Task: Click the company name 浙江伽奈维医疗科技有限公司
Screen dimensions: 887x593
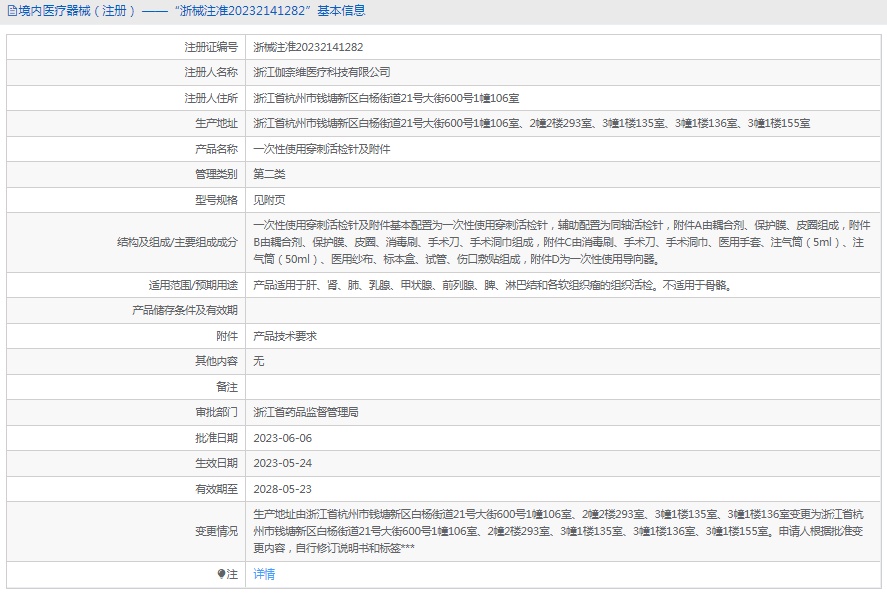Action: pyautogui.click(x=322, y=72)
